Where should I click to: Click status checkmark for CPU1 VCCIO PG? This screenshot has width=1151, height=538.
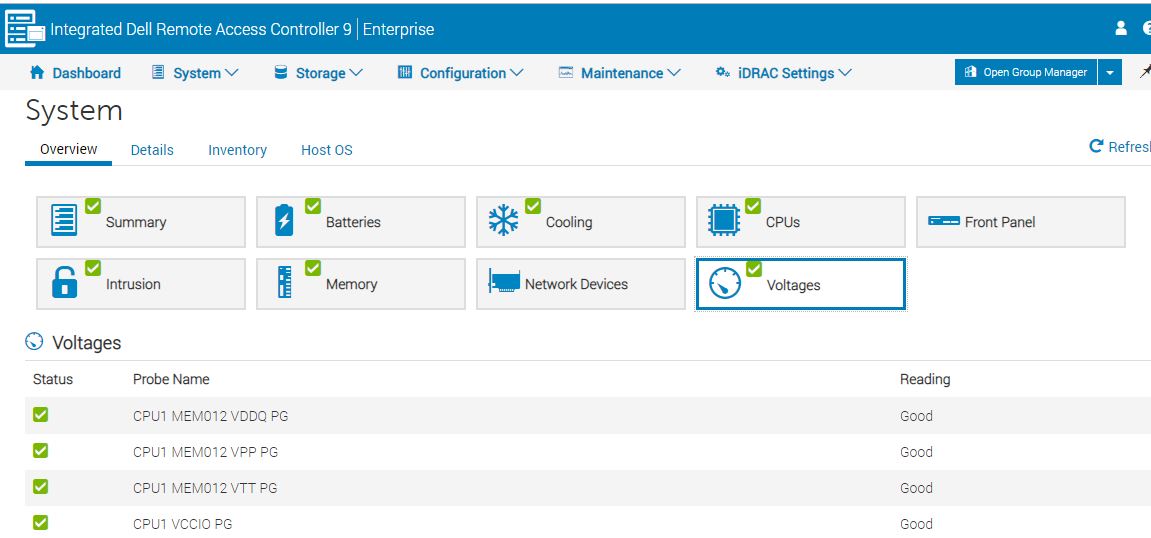point(41,523)
